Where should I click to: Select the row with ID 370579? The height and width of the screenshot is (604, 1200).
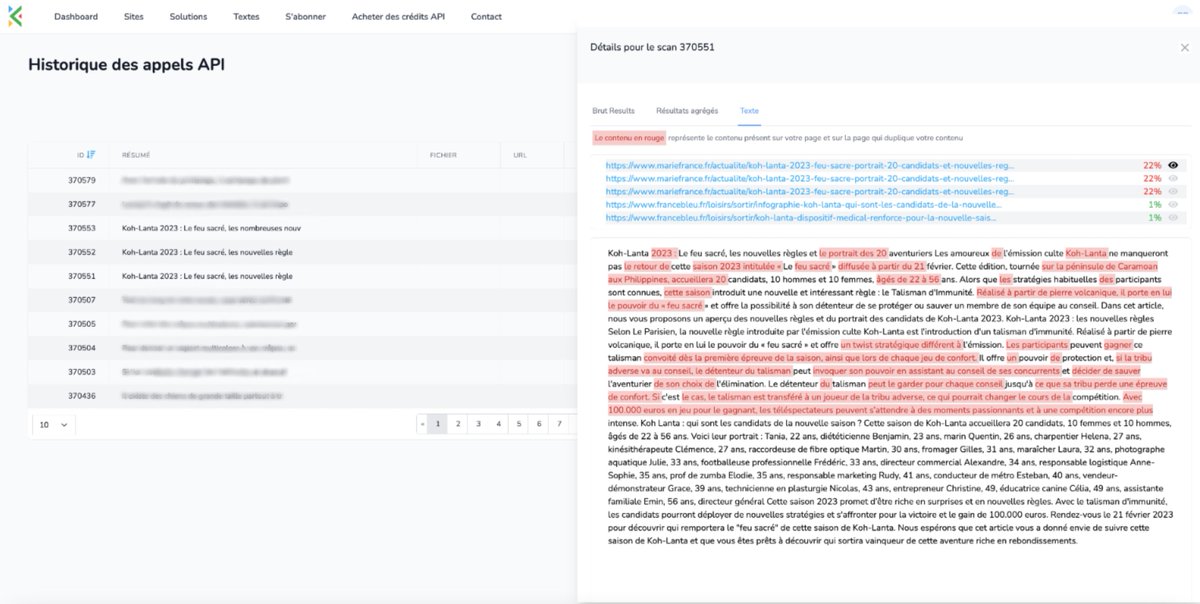[302, 180]
